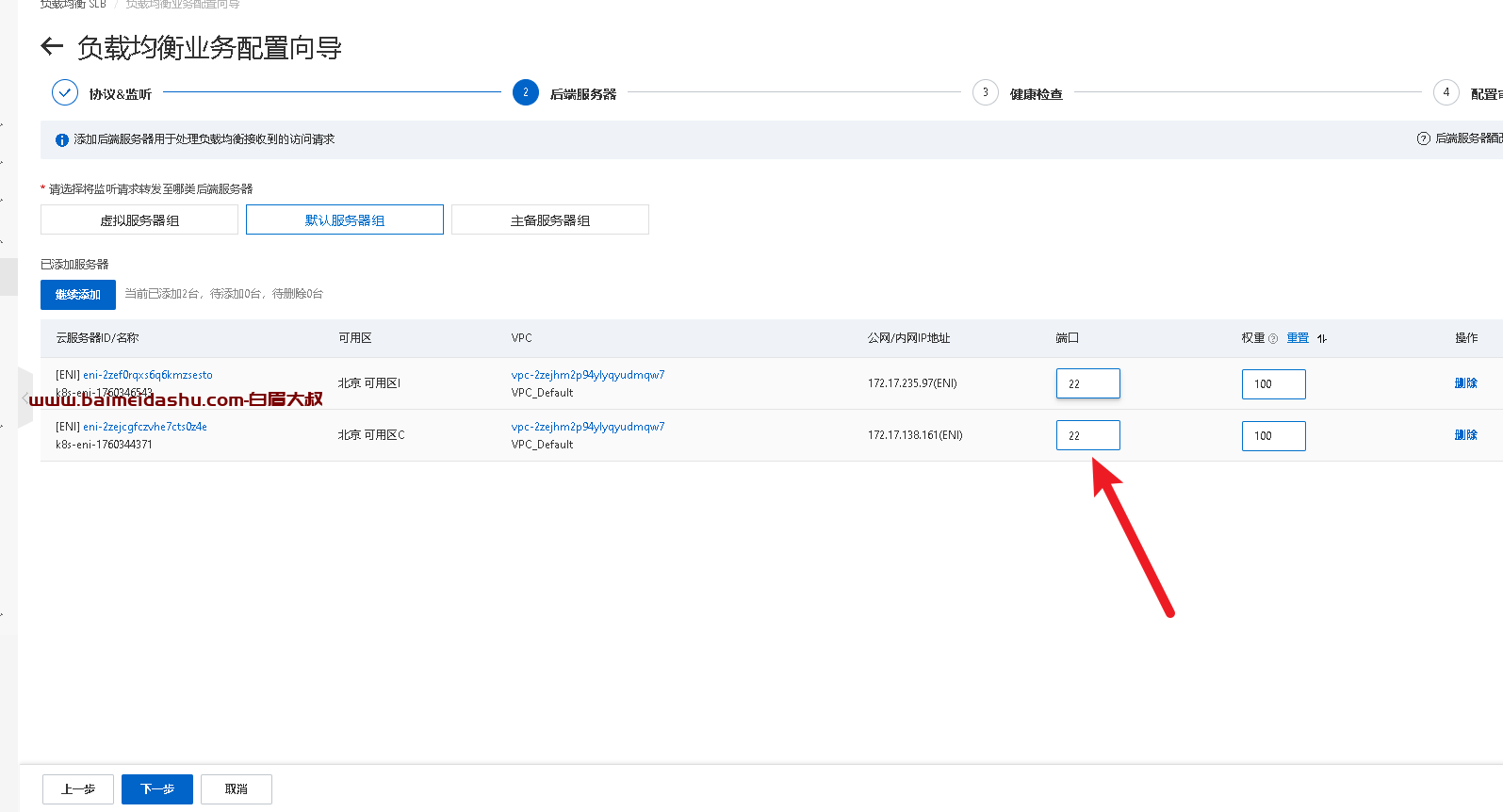Click the weight field of the second server
This screenshot has width=1503, height=812.
pos(1273,436)
